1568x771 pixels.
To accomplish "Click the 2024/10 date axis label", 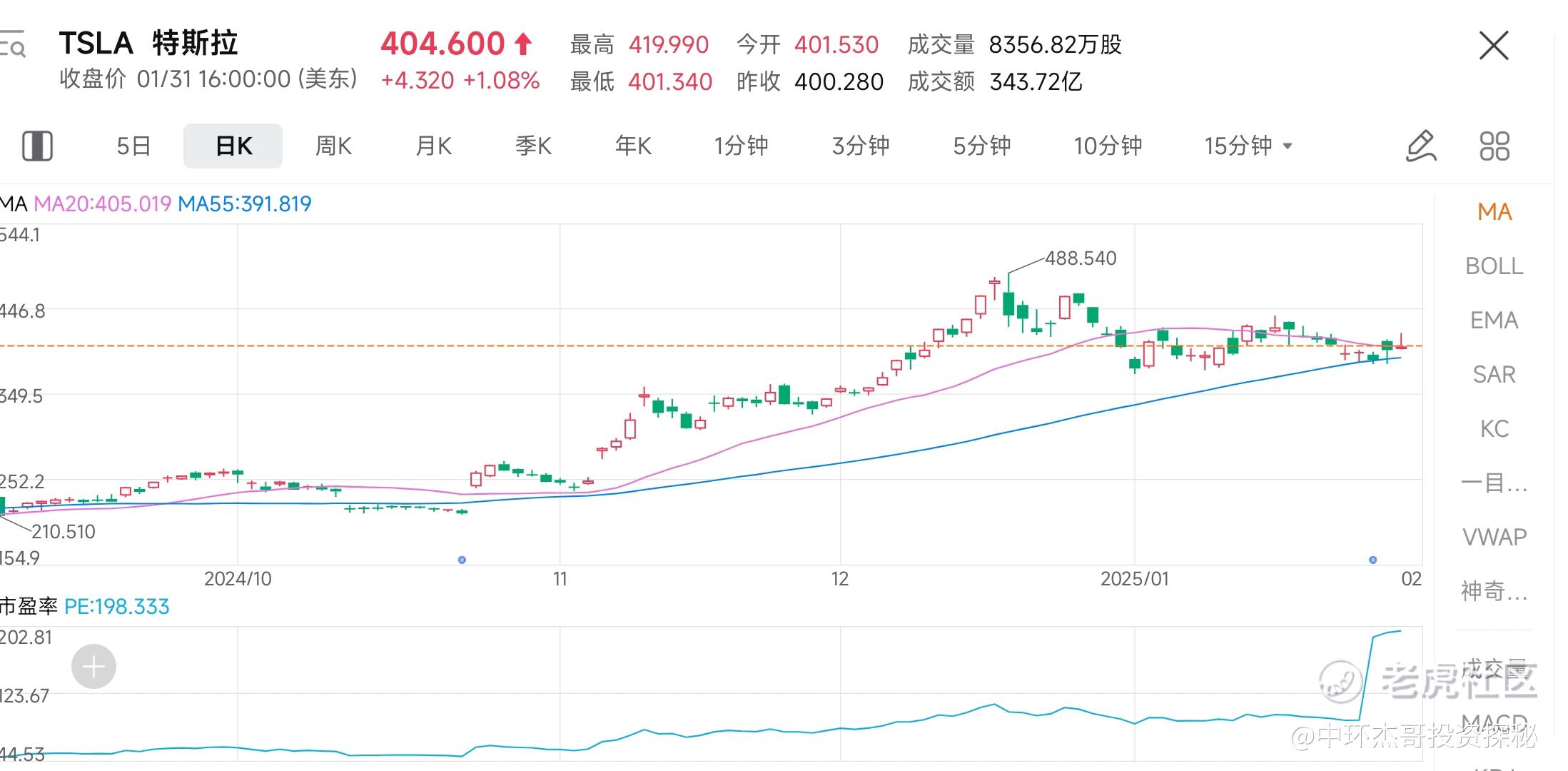I will pyautogui.click(x=238, y=579).
